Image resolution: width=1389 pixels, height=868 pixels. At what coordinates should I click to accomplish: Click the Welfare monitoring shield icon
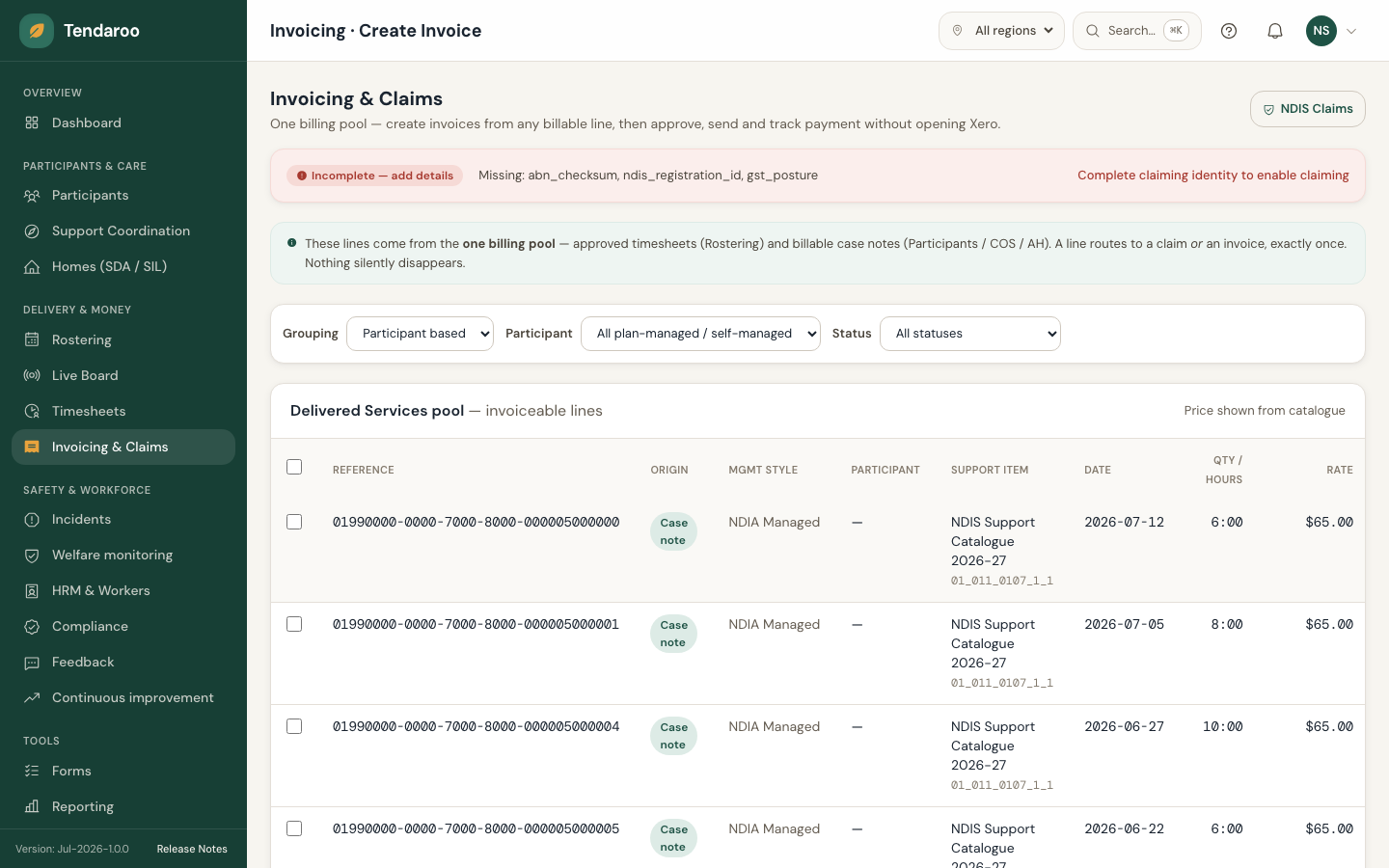coord(32,555)
